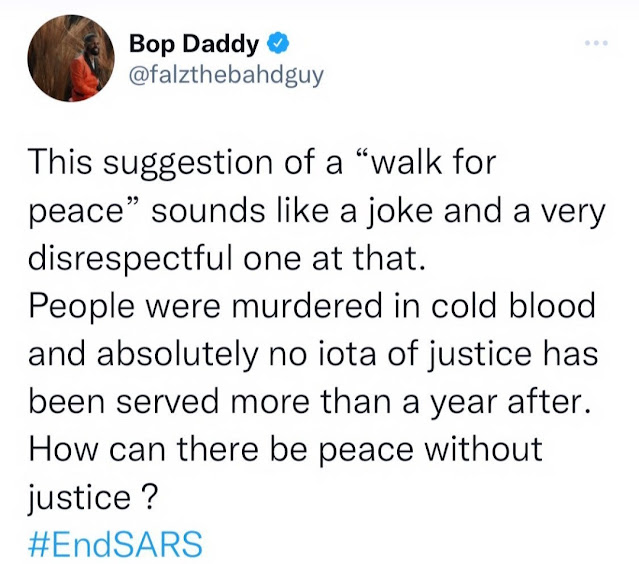Click the word "murdered" in the tweet
The width and height of the screenshot is (639, 564).
(307, 306)
